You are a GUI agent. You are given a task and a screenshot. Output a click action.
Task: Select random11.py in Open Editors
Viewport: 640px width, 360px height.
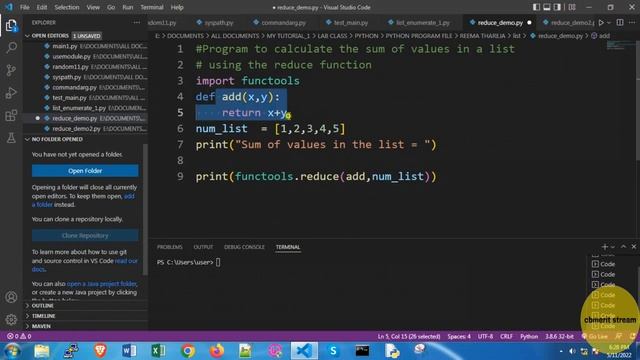[85, 67]
